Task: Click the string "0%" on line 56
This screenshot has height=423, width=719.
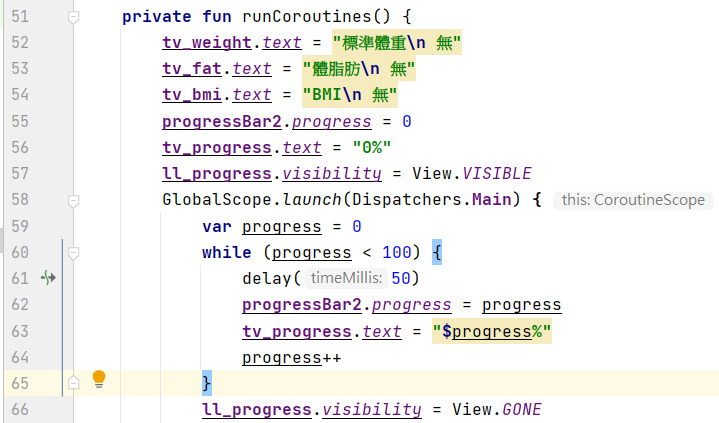Action: coord(372,148)
